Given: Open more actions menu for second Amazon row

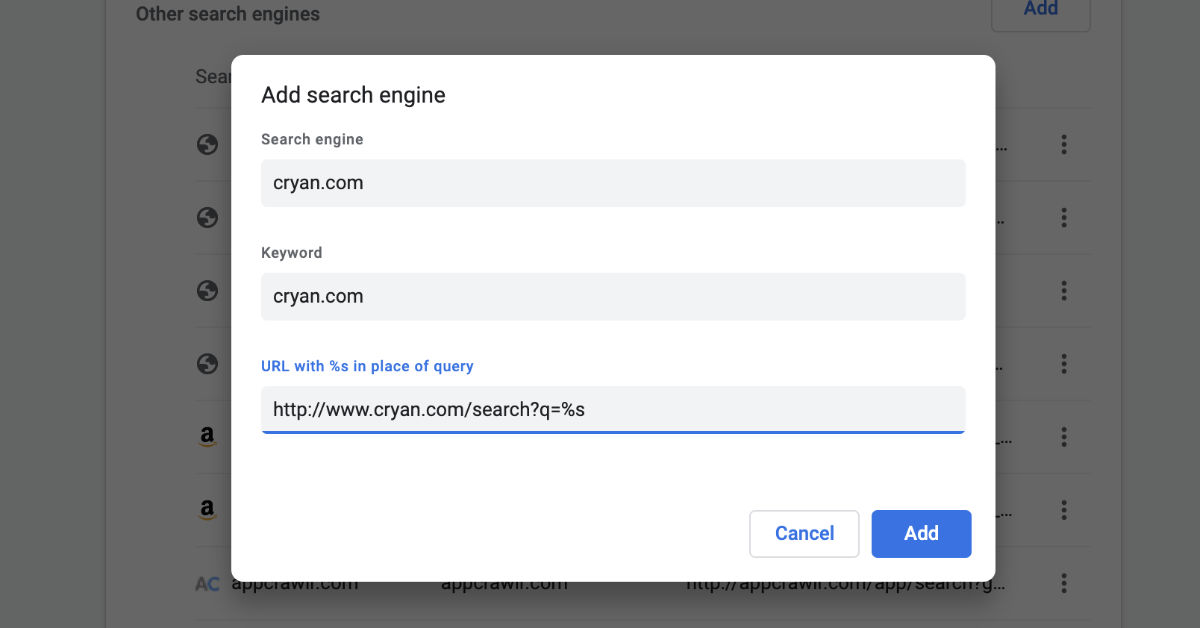Looking at the screenshot, I should (x=1064, y=510).
